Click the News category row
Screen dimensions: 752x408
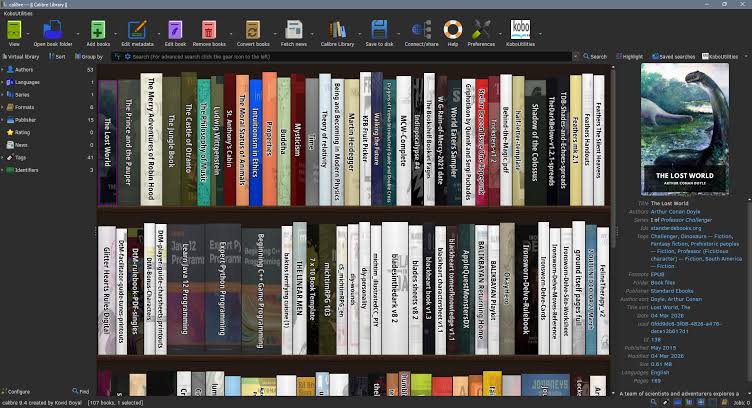point(48,145)
